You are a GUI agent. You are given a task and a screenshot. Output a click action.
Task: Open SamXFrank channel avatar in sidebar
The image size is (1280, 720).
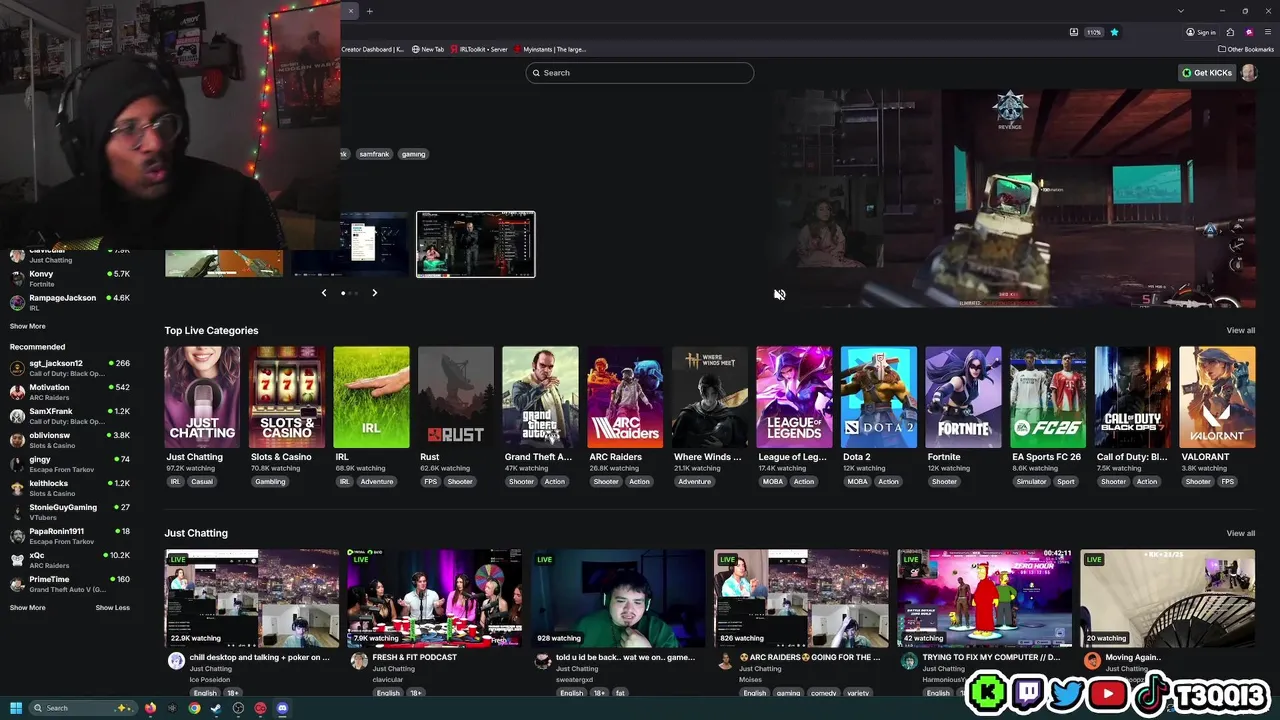[x=17, y=416]
